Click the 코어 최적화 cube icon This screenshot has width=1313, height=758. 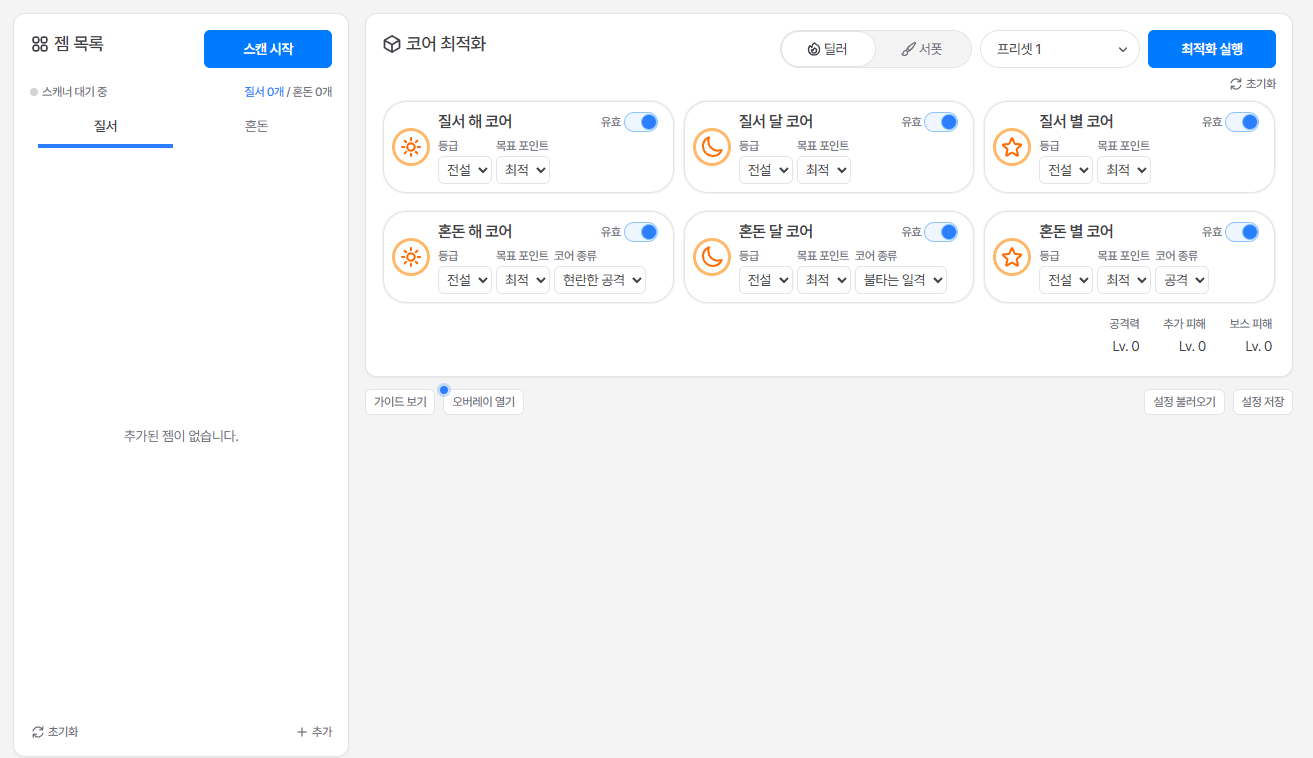point(392,44)
